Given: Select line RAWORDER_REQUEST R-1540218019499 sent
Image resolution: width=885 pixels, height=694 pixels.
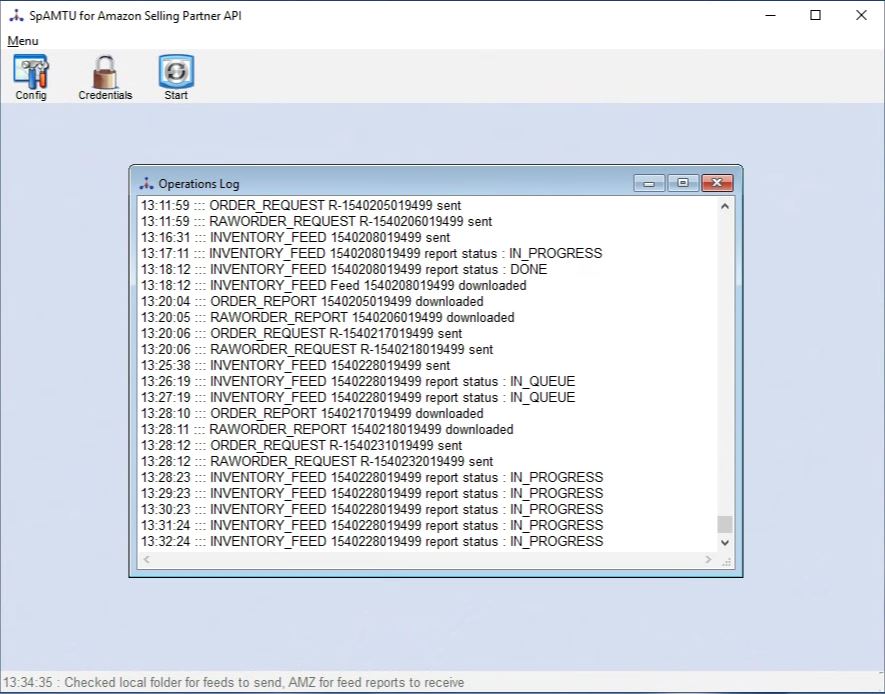Looking at the screenshot, I should [317, 349].
